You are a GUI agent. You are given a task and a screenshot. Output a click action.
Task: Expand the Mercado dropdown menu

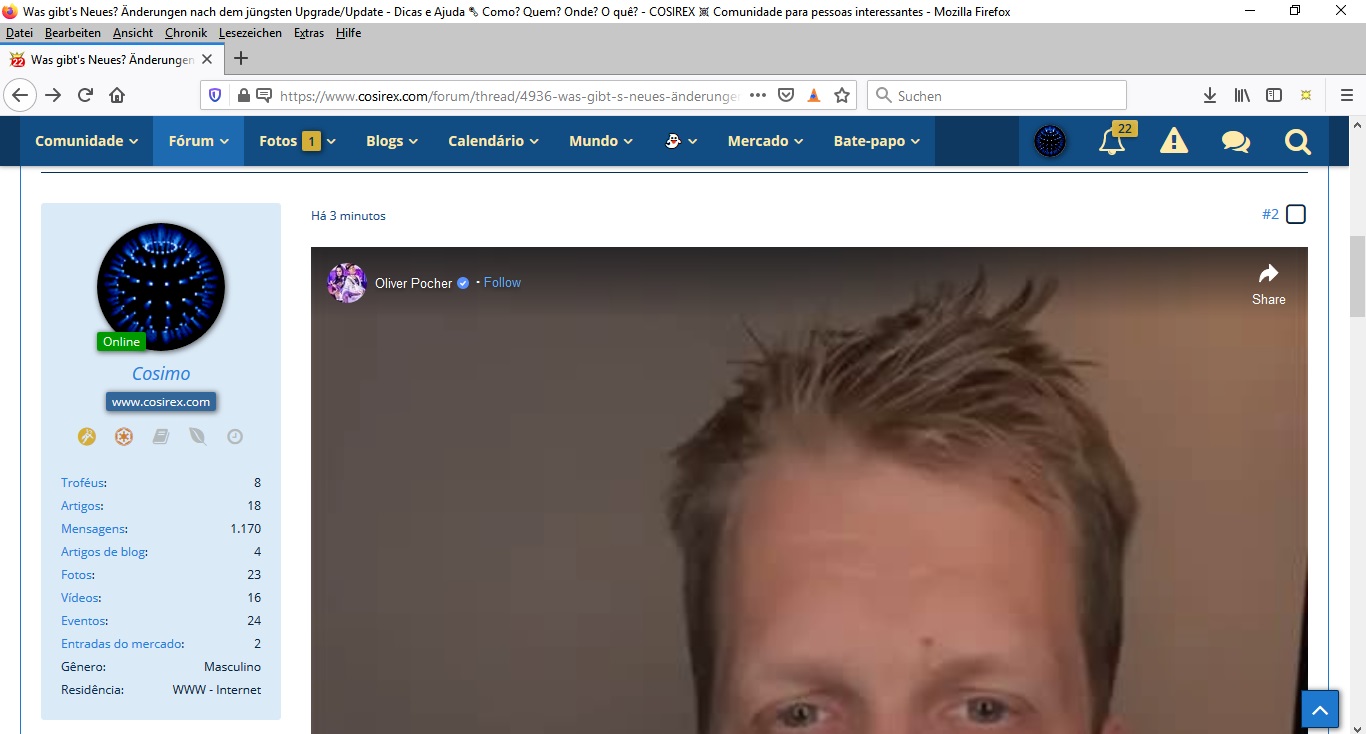[x=765, y=141]
